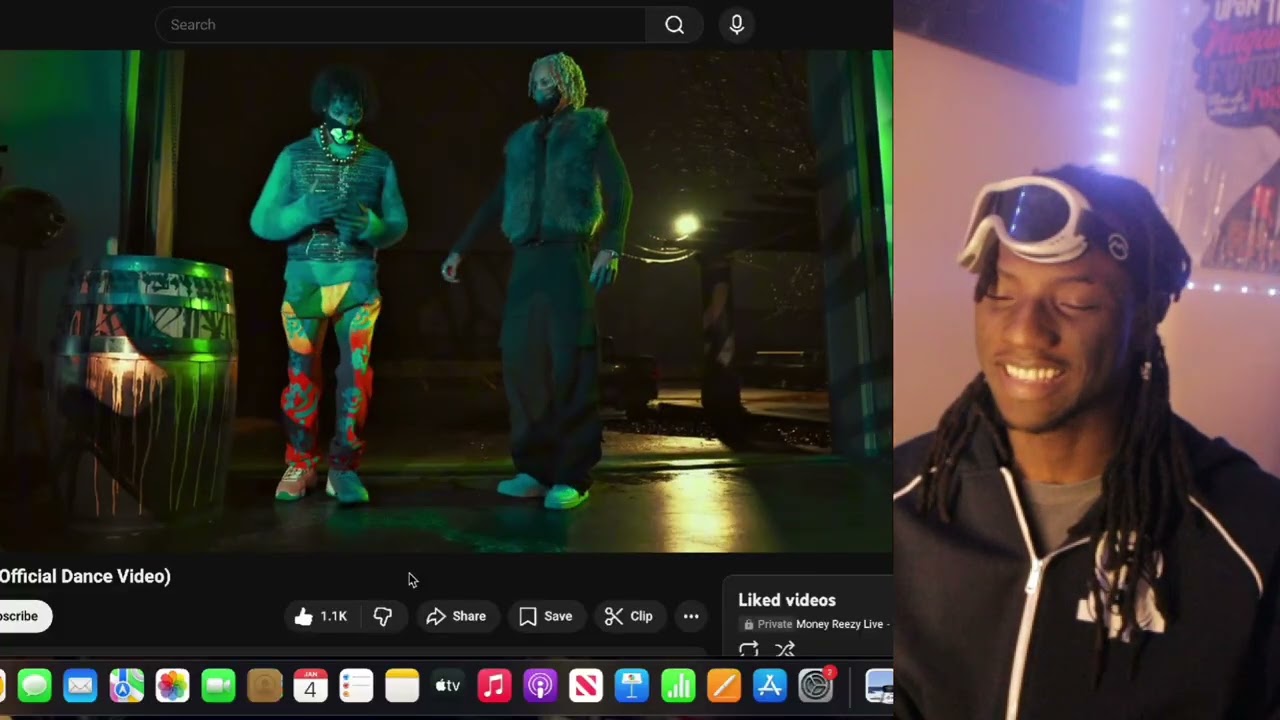
Task: Open App Store from the dock
Action: click(770, 686)
